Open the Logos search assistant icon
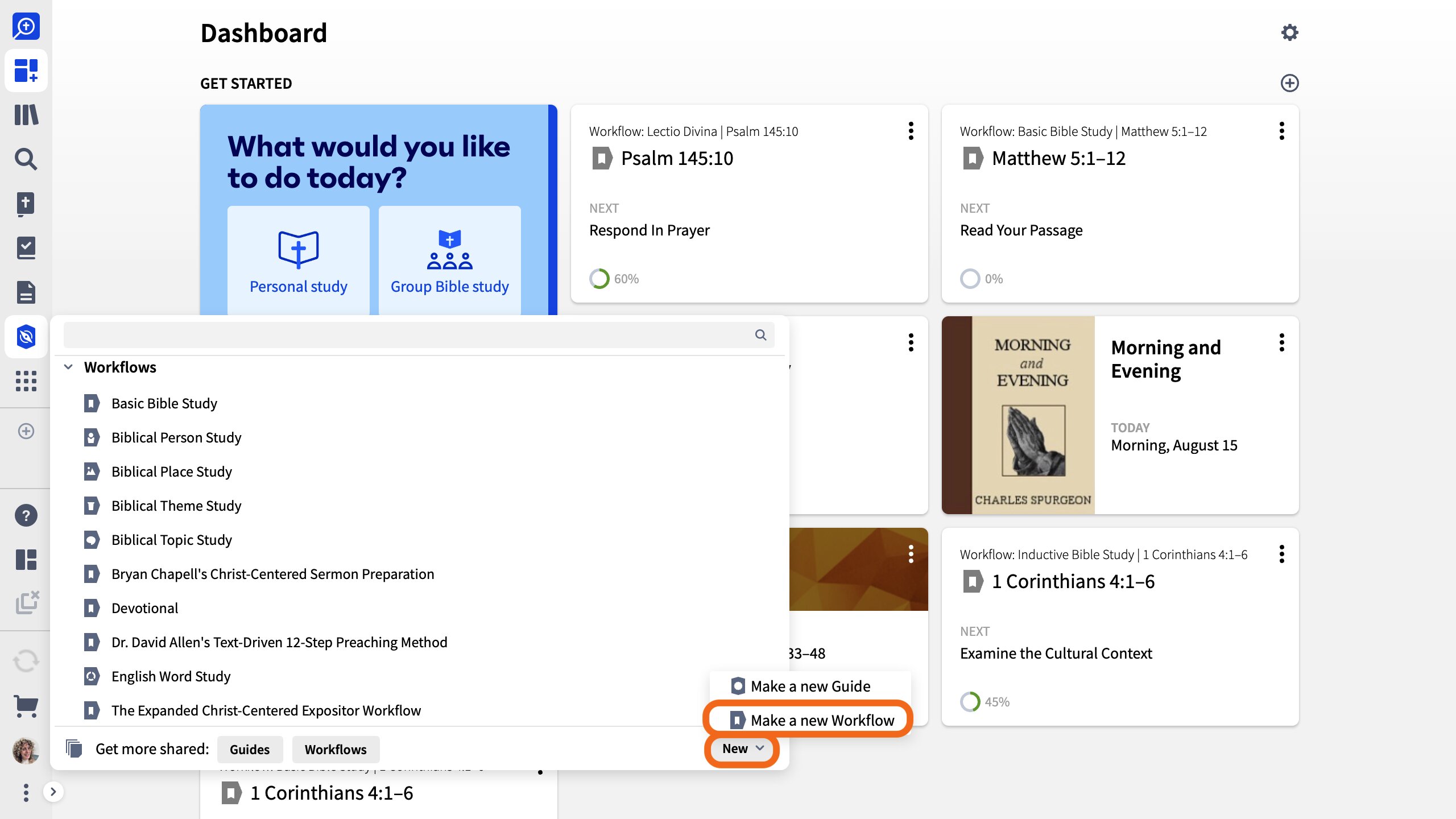 [x=26, y=26]
